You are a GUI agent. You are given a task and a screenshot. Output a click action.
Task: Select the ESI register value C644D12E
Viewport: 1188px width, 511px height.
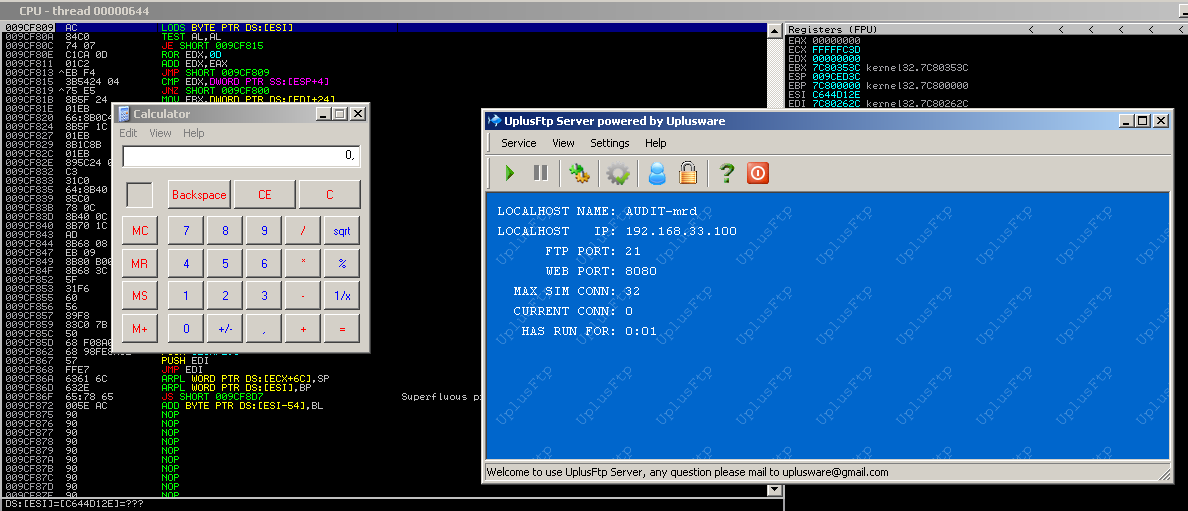coord(836,95)
